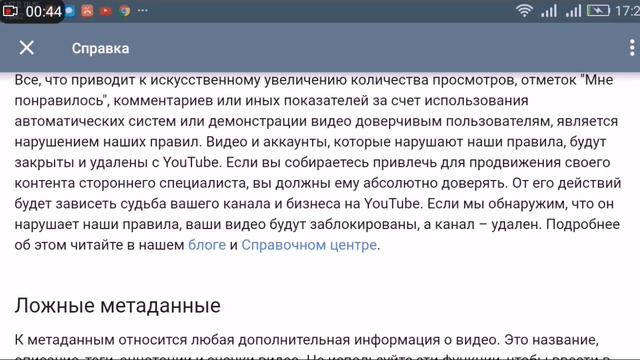Open the three-dot overflow menu

pos(632,48)
